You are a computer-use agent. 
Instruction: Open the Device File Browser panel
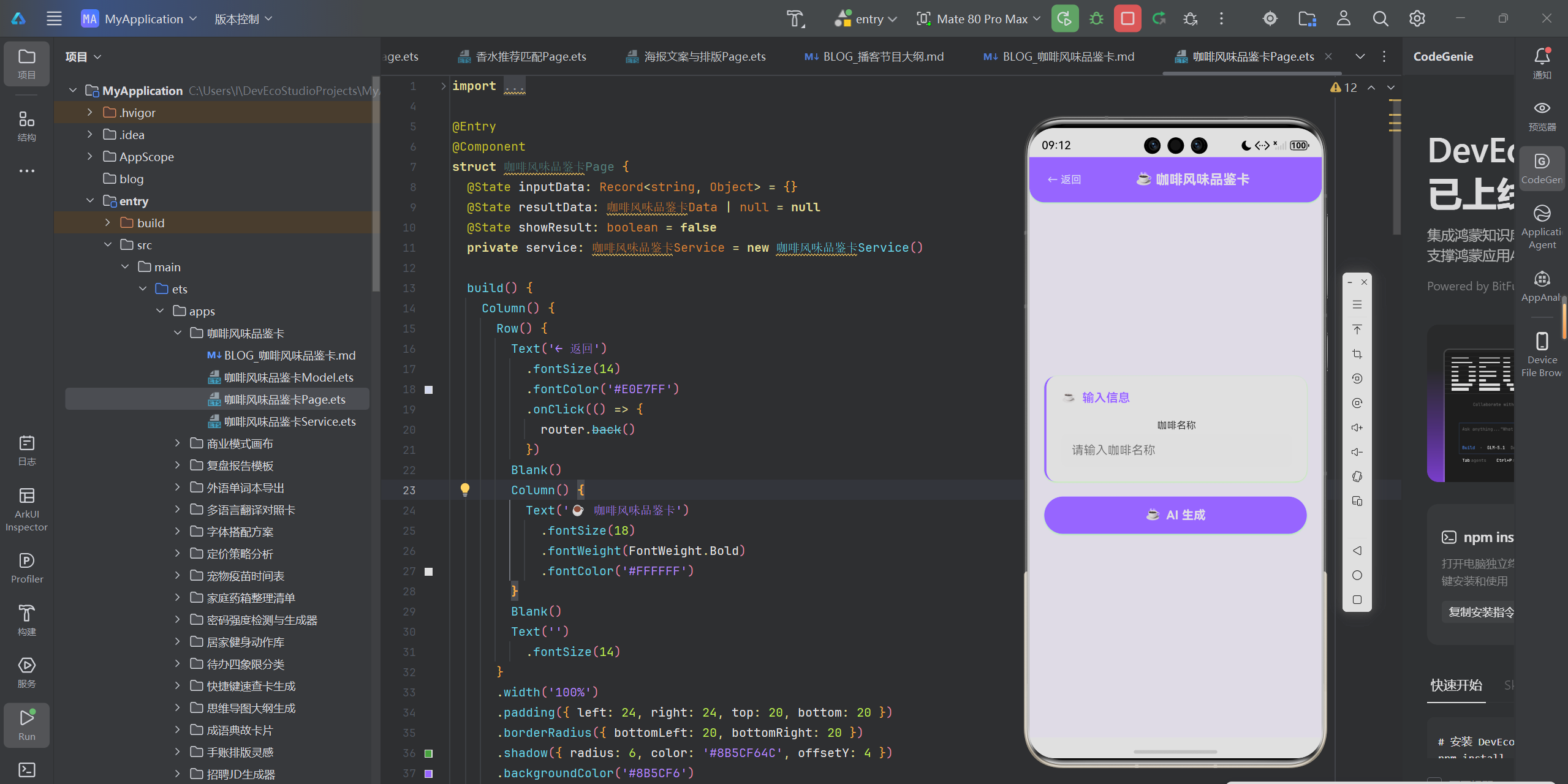pyautogui.click(x=1542, y=354)
